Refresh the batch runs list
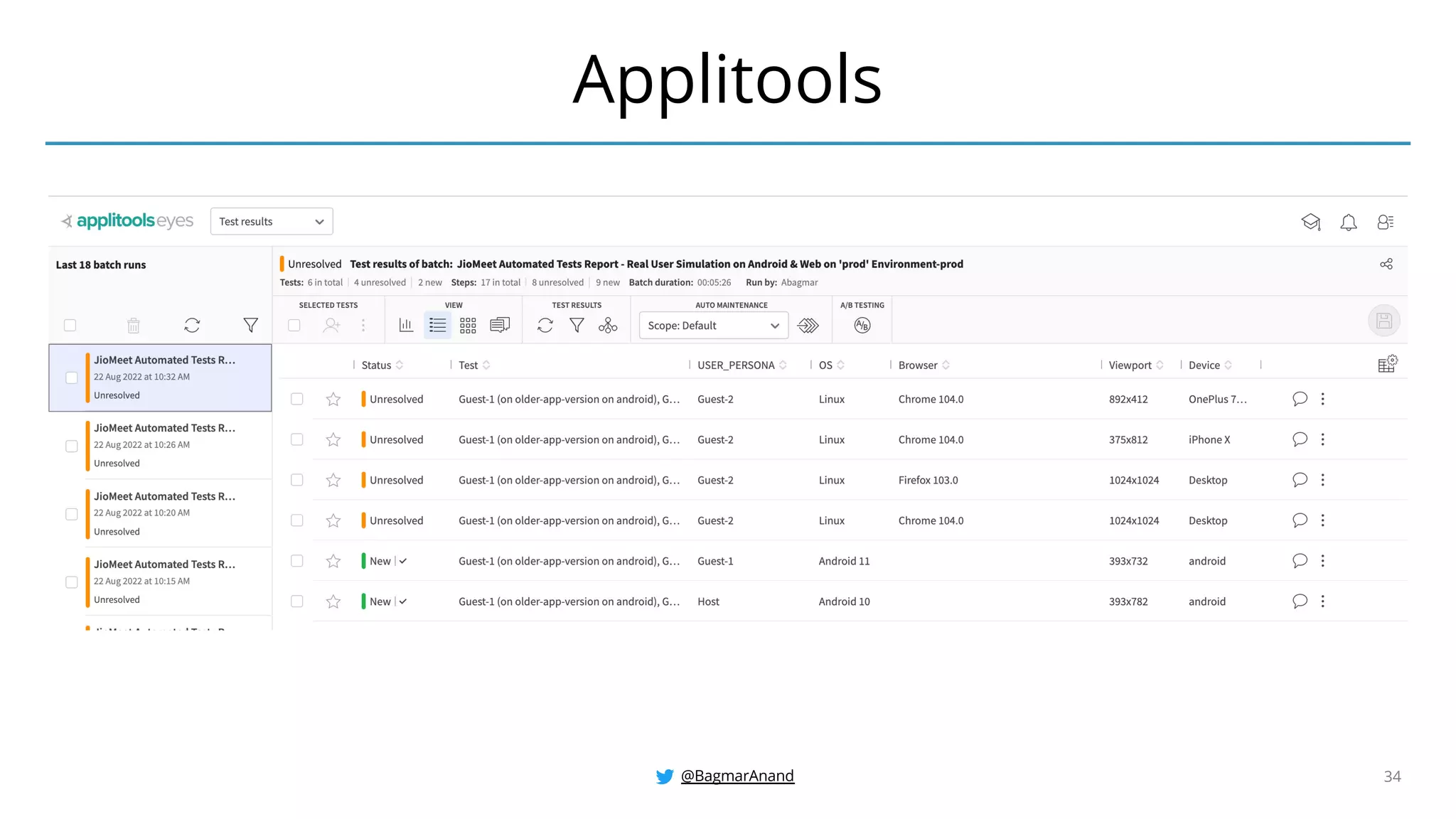 (x=192, y=326)
